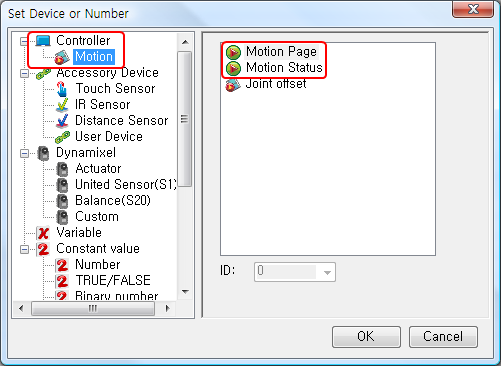Pick the IR Sensor checkmark icon
This screenshot has width=501, height=366.
(x=62, y=105)
